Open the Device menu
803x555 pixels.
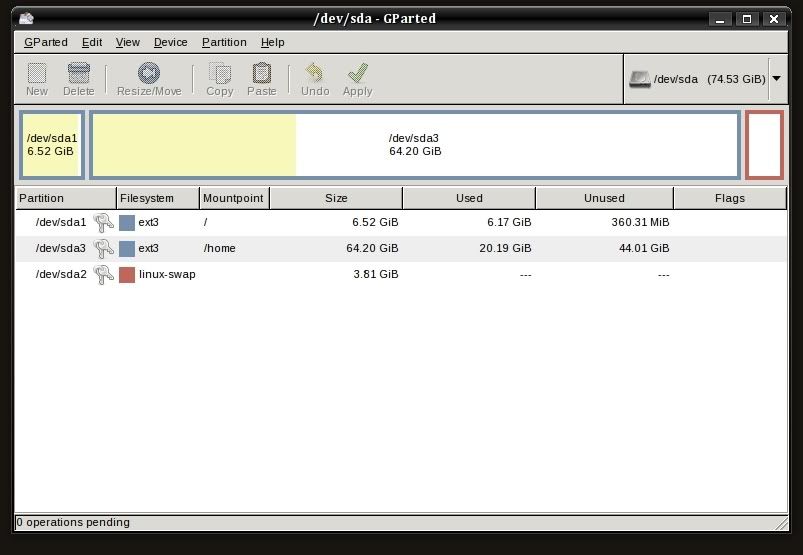[x=171, y=42]
